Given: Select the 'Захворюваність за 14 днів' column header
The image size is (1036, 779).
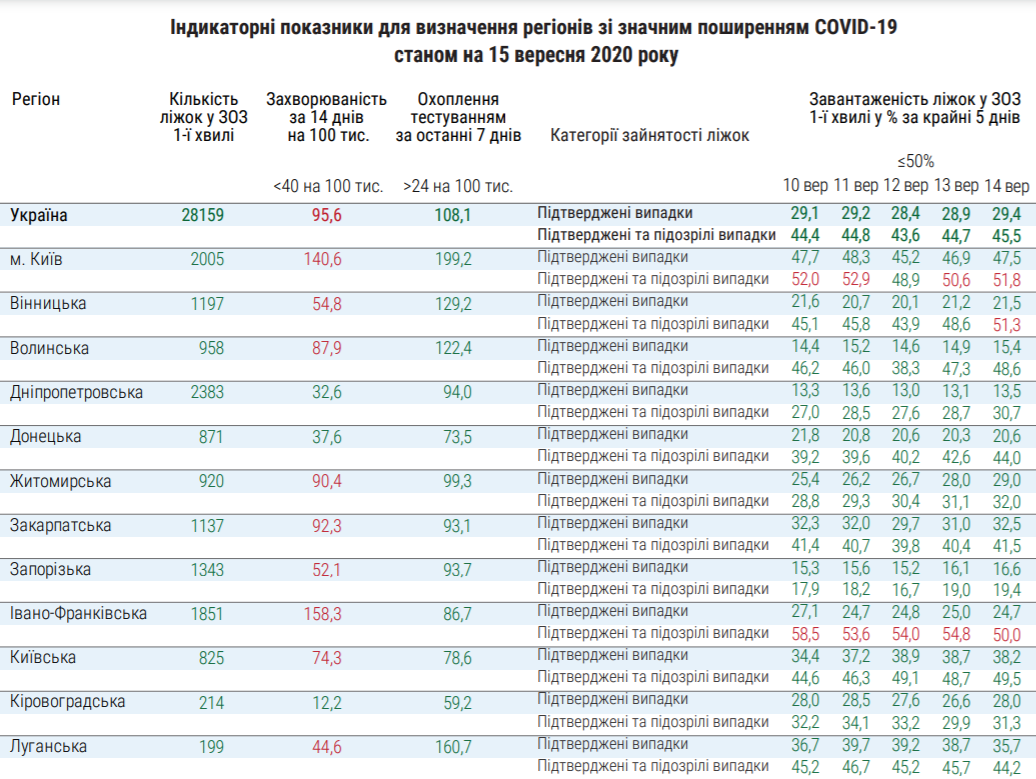Looking at the screenshot, I should 326,117.
